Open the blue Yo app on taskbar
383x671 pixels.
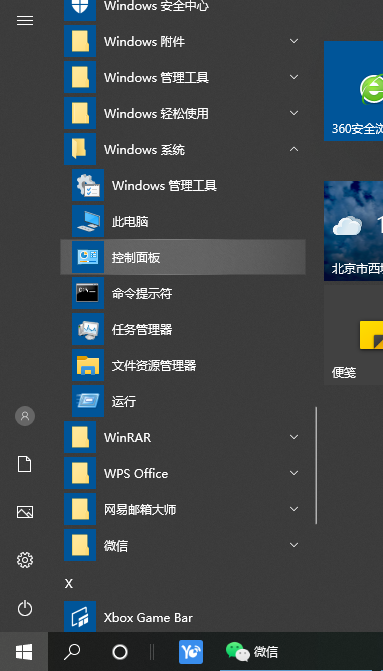[191, 652]
